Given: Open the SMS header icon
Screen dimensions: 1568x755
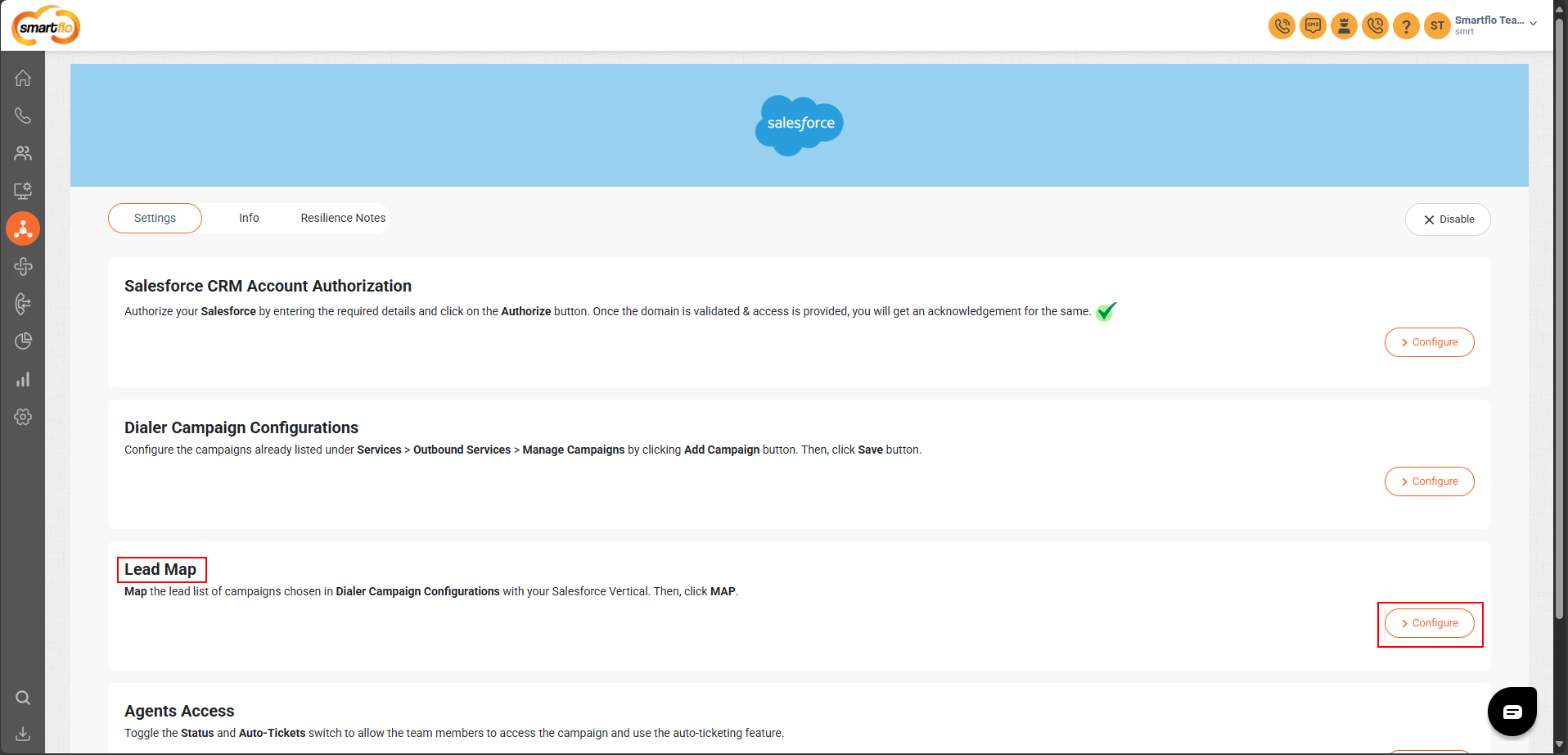Looking at the screenshot, I should [1313, 25].
